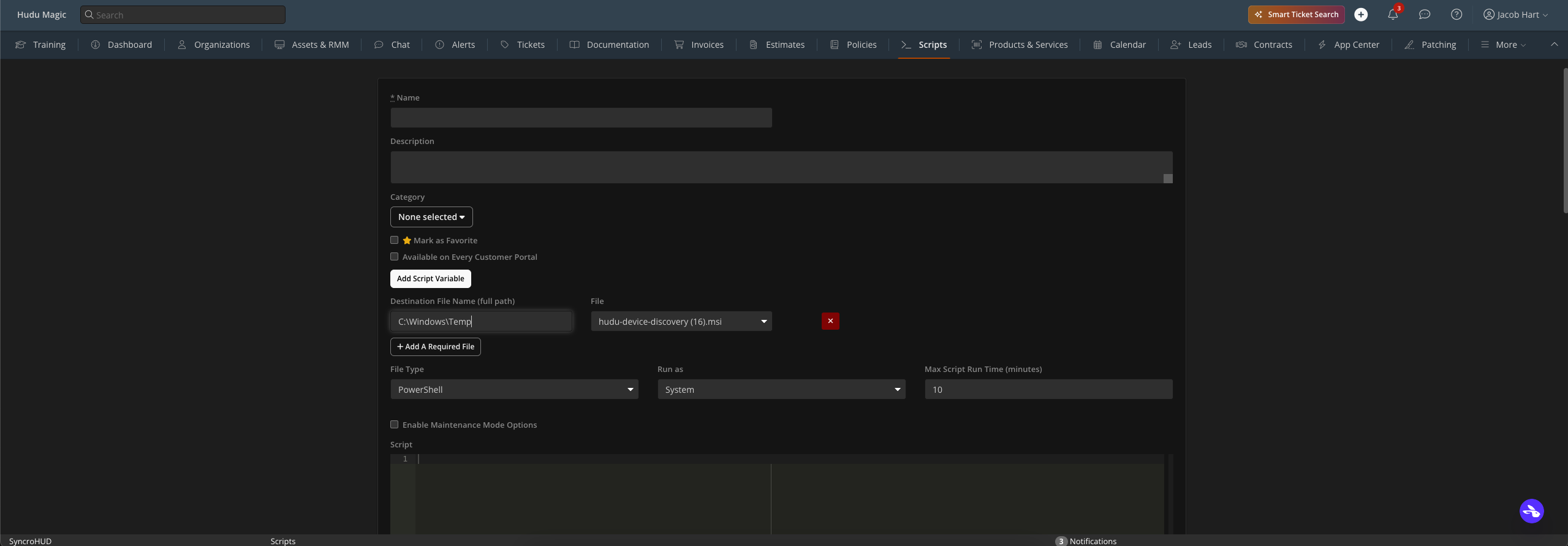Image resolution: width=1568 pixels, height=546 pixels.
Task: Click SyncroHUD in the bottom bar
Action: 30,541
